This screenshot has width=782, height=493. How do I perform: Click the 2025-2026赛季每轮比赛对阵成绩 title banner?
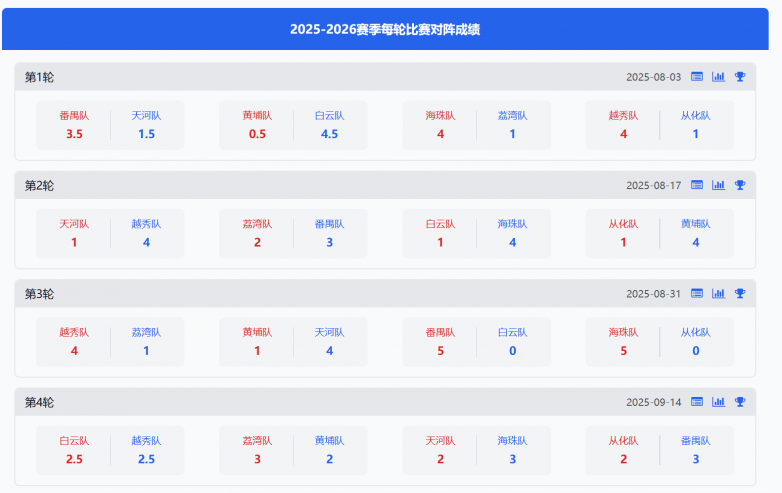click(x=385, y=30)
